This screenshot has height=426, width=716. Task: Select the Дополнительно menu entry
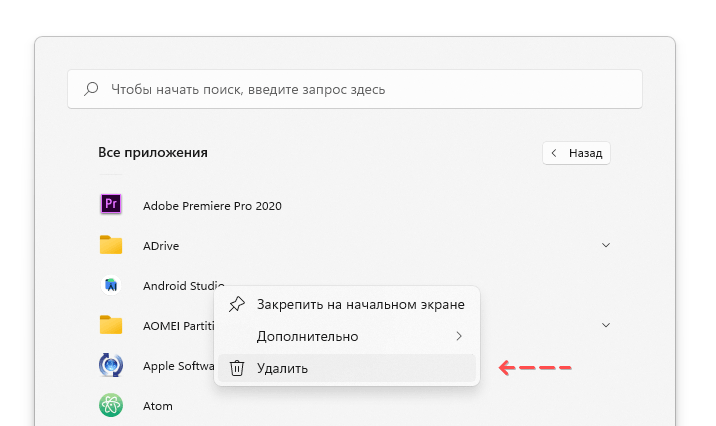click(347, 337)
